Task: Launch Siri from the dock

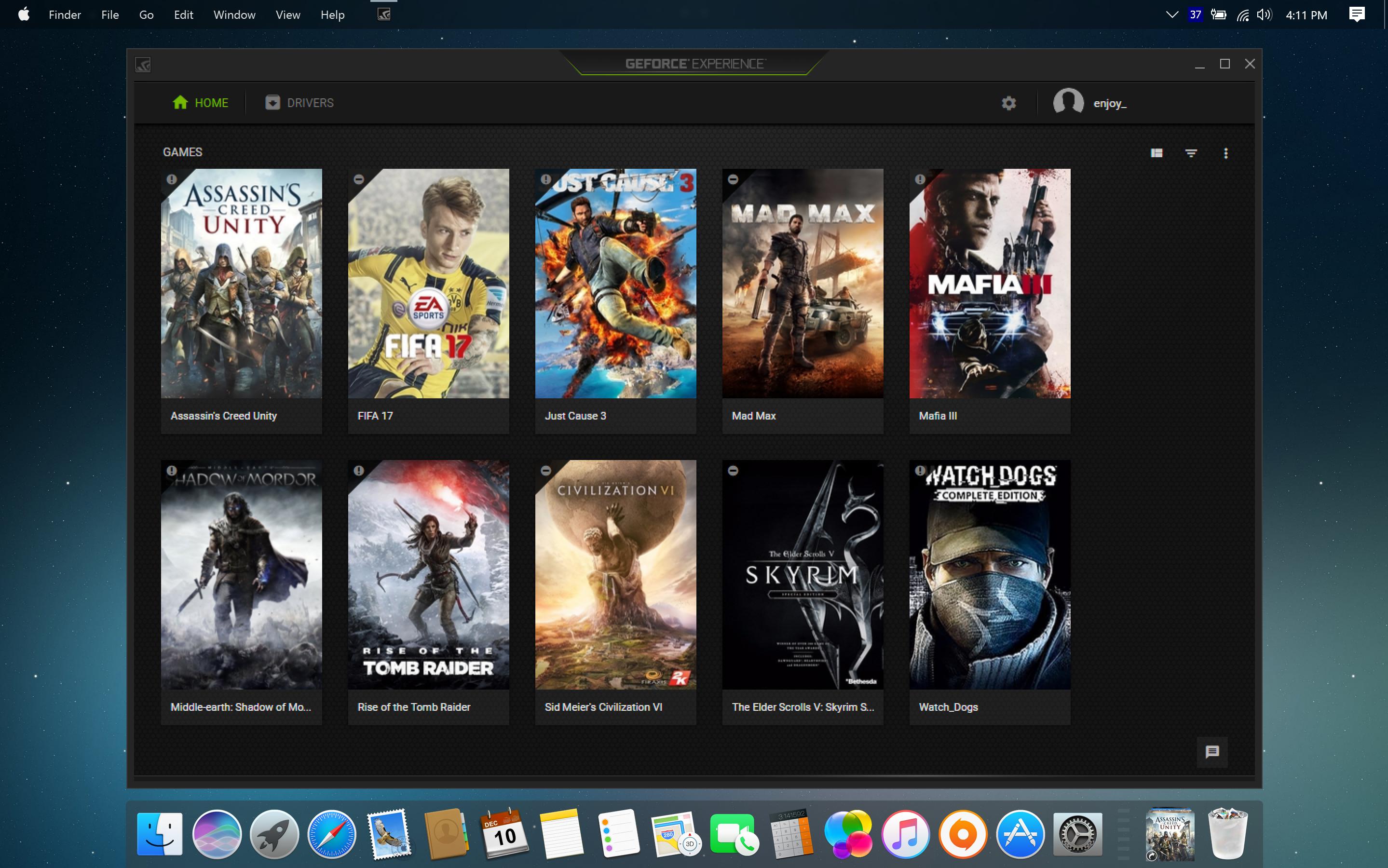Action: pyautogui.click(x=217, y=834)
